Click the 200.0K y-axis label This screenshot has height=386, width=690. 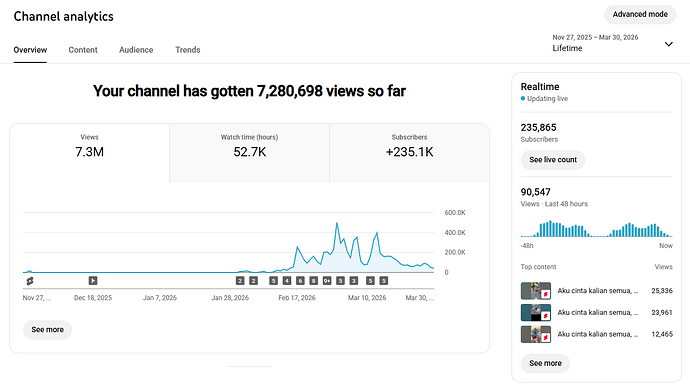coord(455,252)
